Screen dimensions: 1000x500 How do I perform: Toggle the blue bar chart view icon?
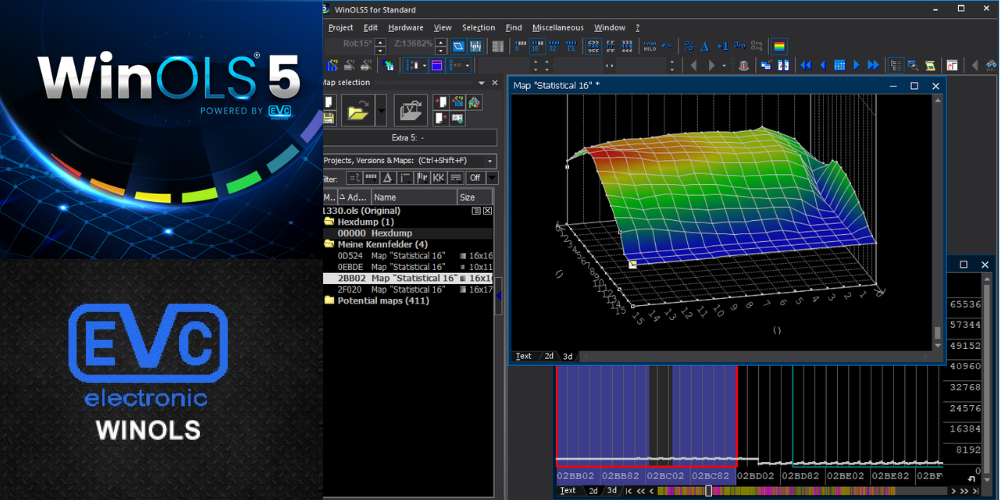pos(476,46)
